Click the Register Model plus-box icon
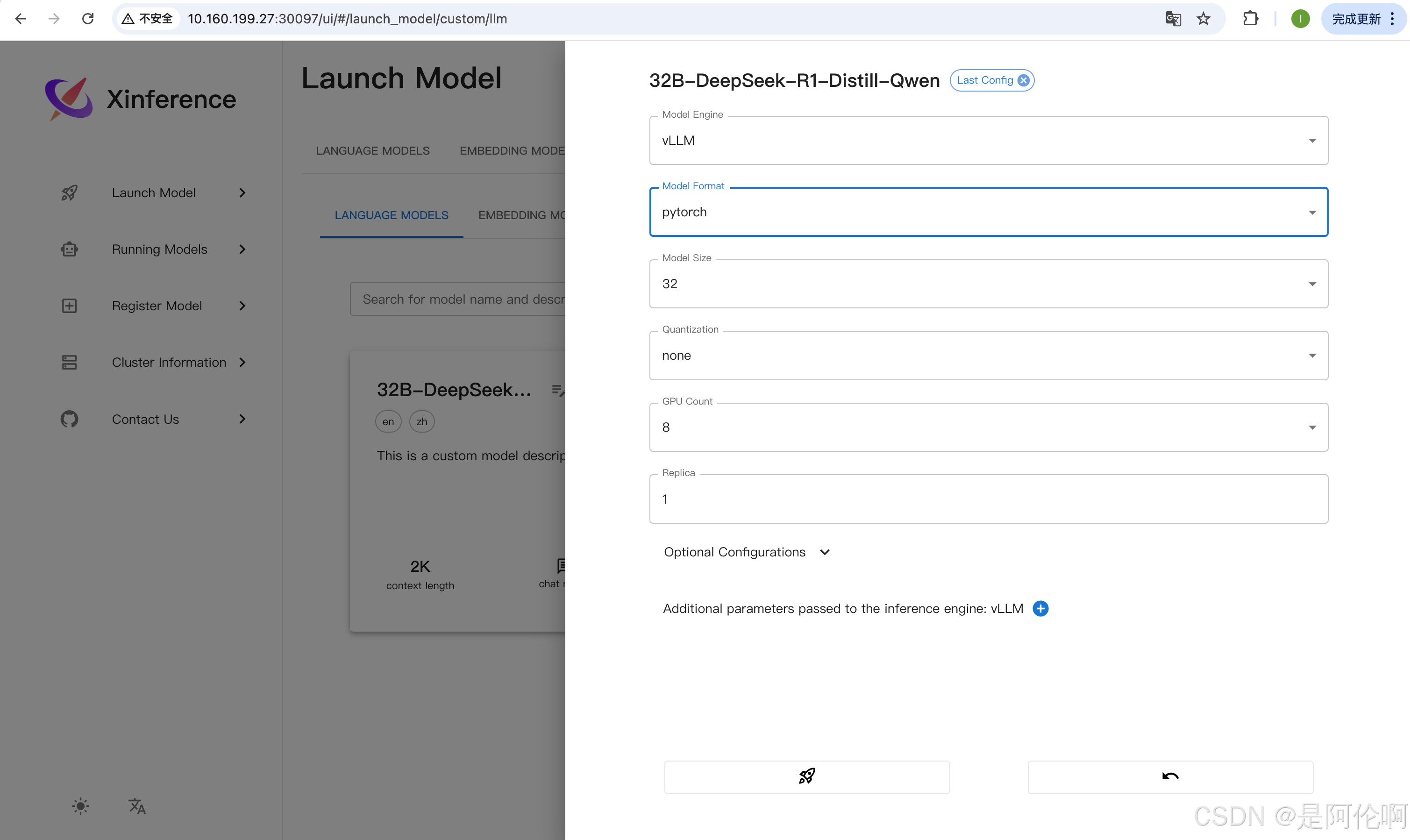 69,306
